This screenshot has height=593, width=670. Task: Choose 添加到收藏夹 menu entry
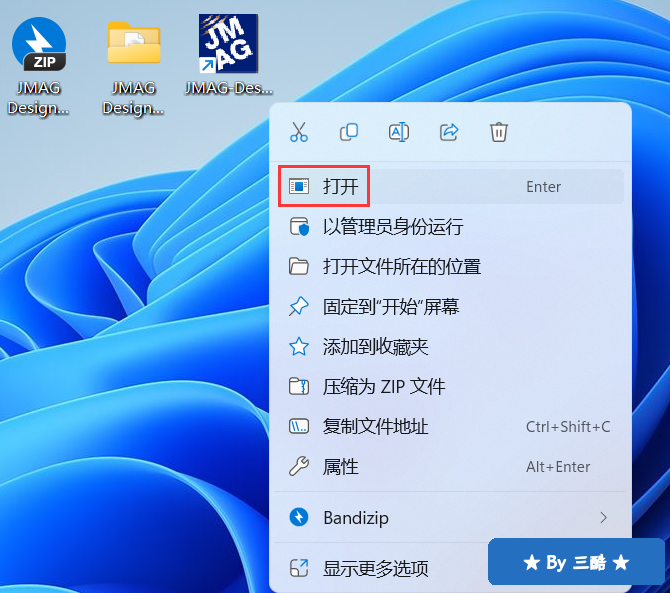coord(451,346)
